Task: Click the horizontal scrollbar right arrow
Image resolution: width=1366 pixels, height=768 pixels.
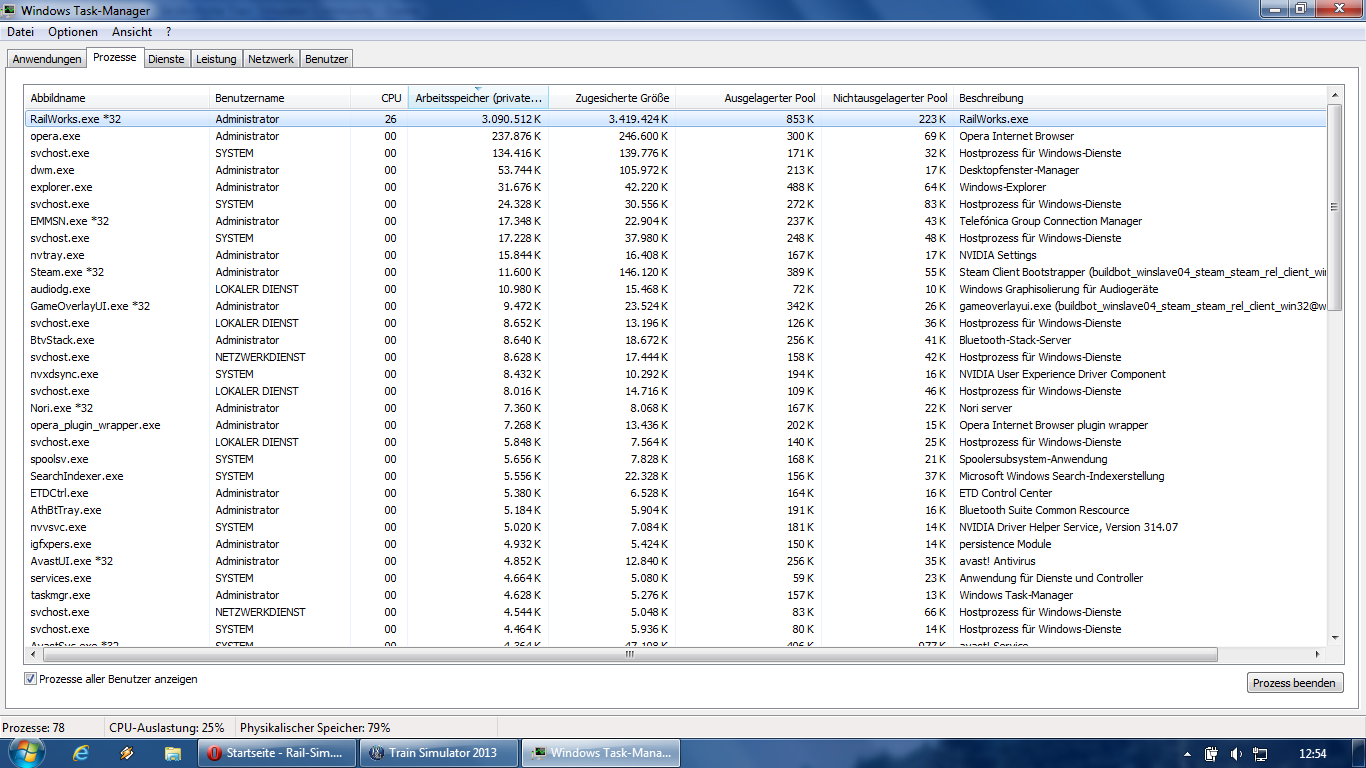Action: [x=1317, y=655]
